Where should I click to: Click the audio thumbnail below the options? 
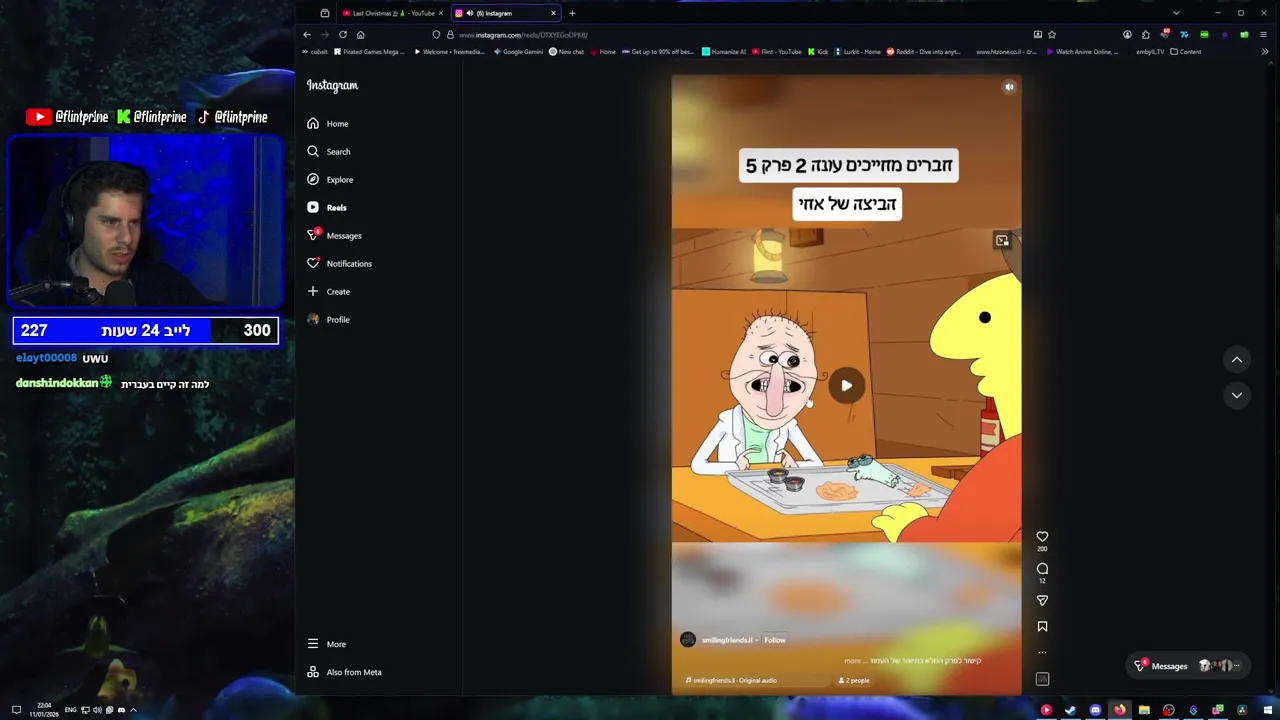[1042, 679]
